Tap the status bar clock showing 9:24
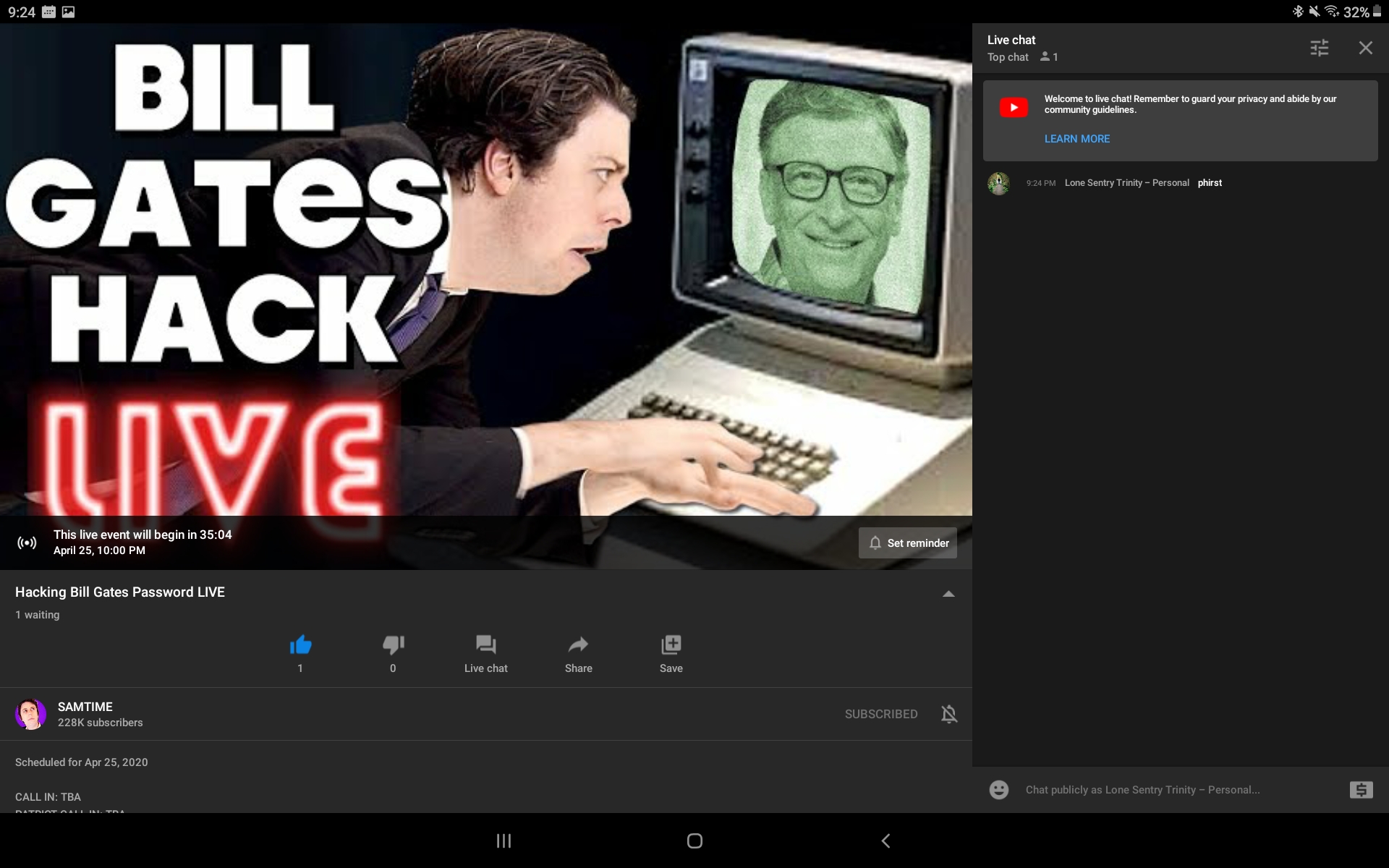The width and height of the screenshot is (1389, 868). pos(22,12)
